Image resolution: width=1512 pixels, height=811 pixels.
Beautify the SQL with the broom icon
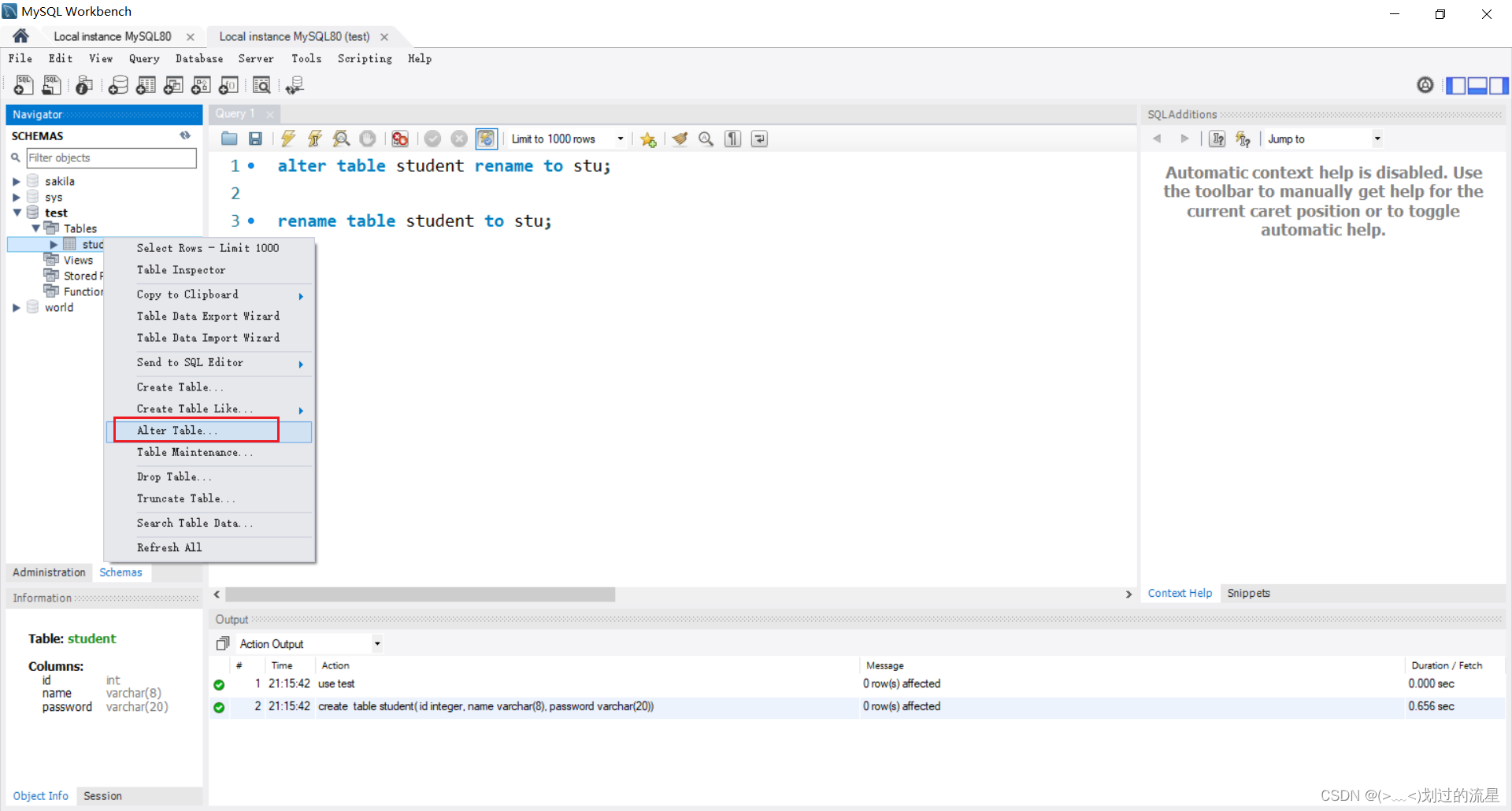click(x=680, y=139)
